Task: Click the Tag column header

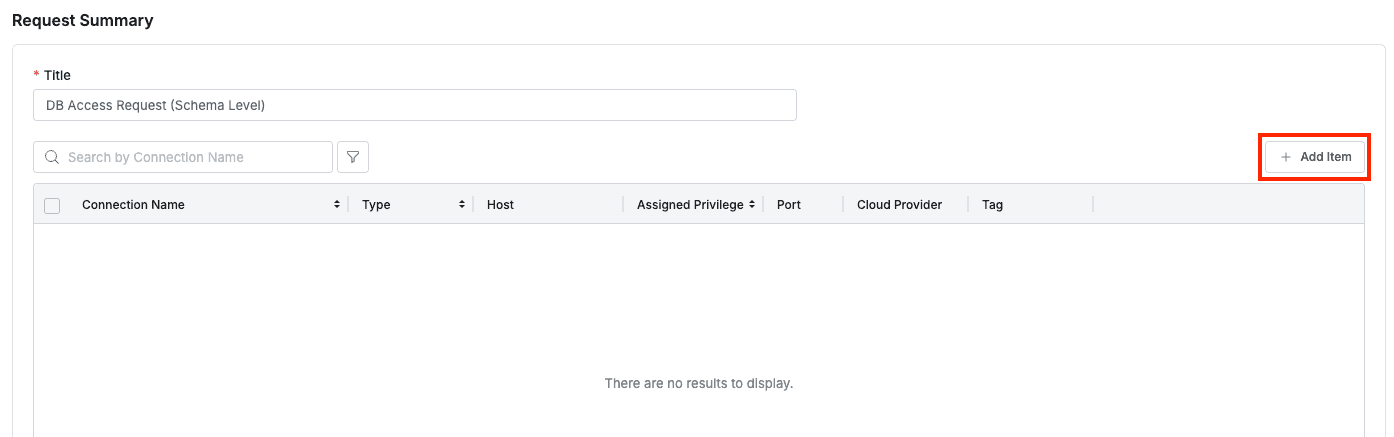Action: coord(992,204)
